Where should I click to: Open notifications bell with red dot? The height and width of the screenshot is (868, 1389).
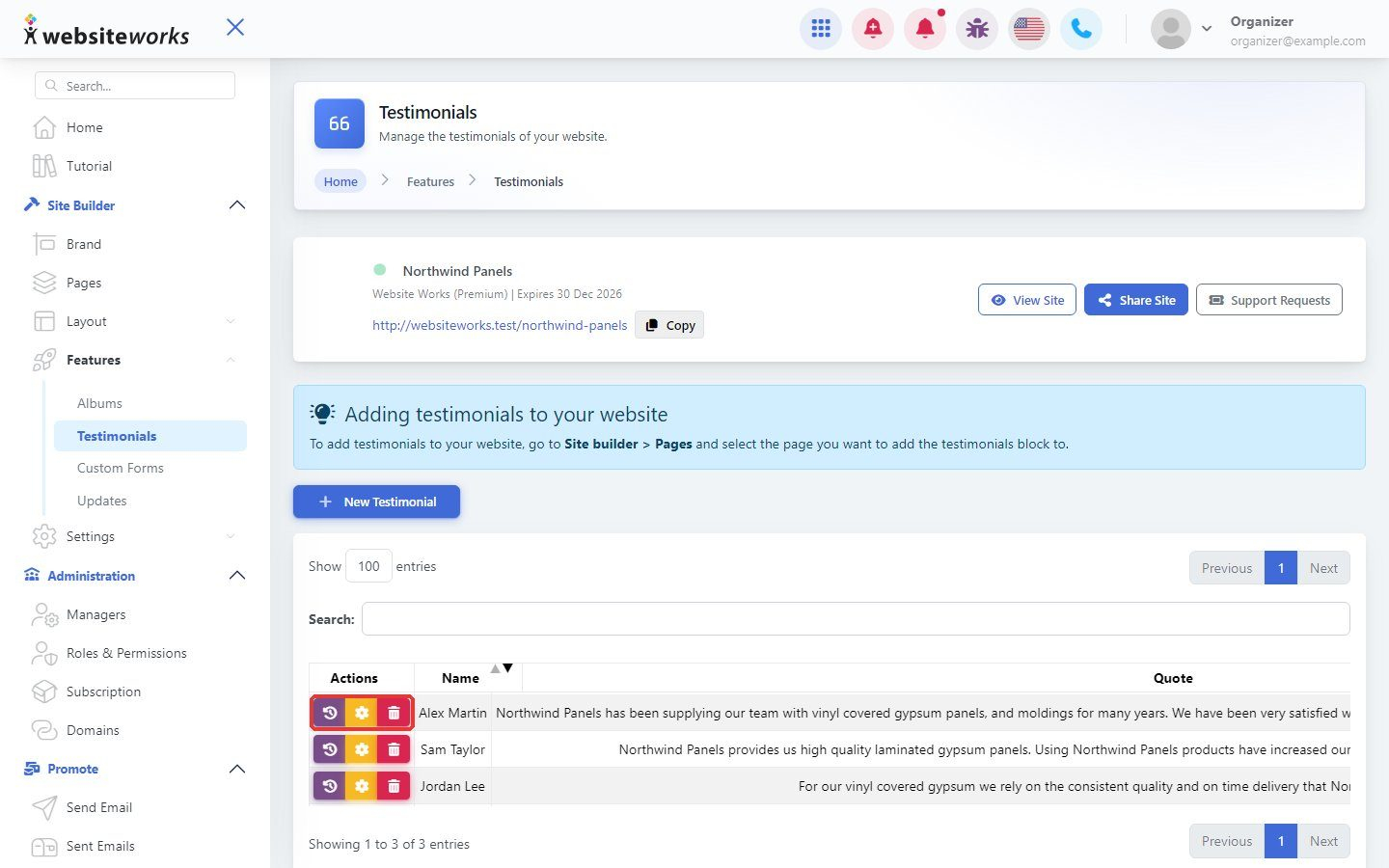[x=925, y=29]
